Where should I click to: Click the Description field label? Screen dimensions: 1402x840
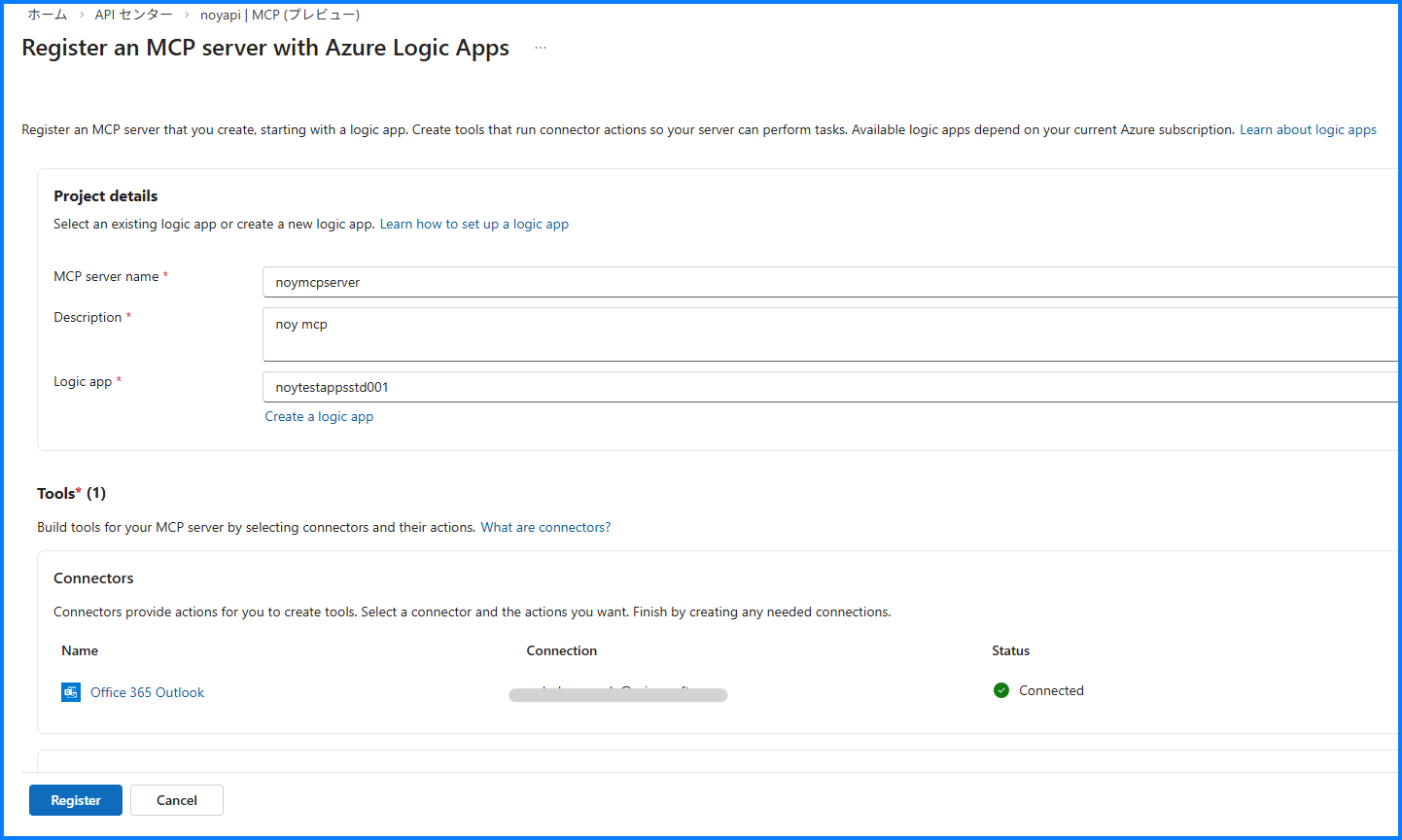tap(88, 317)
